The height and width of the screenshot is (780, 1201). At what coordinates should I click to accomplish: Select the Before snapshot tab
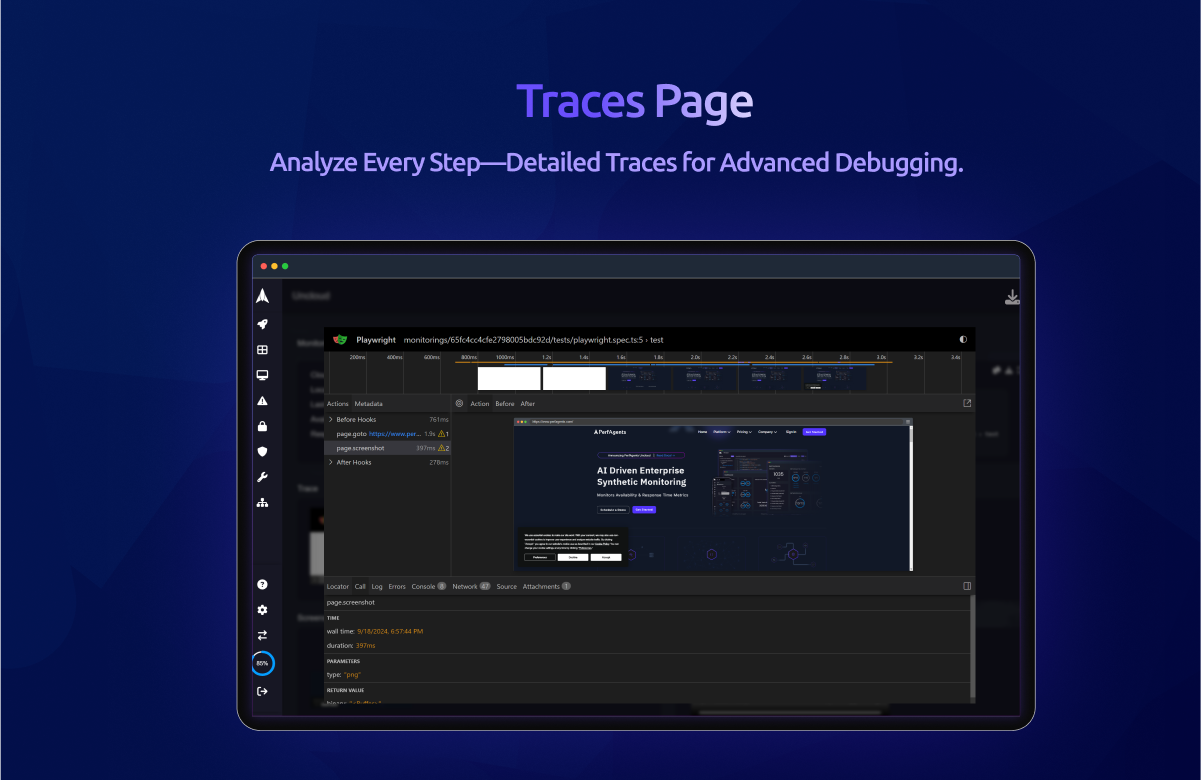(x=505, y=404)
